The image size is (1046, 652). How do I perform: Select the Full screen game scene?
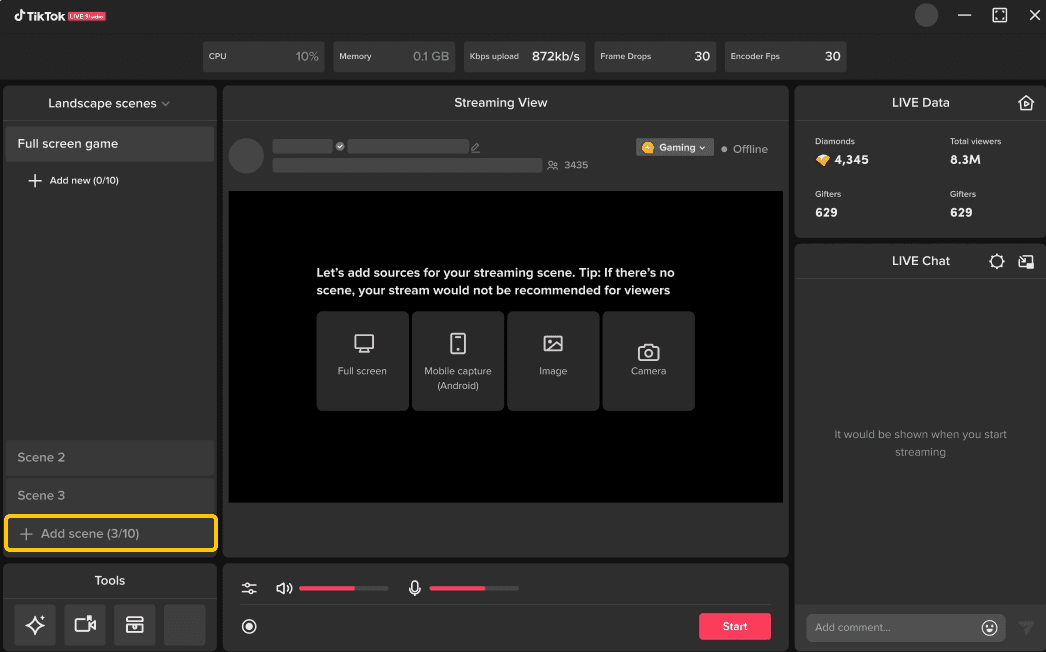(x=109, y=144)
